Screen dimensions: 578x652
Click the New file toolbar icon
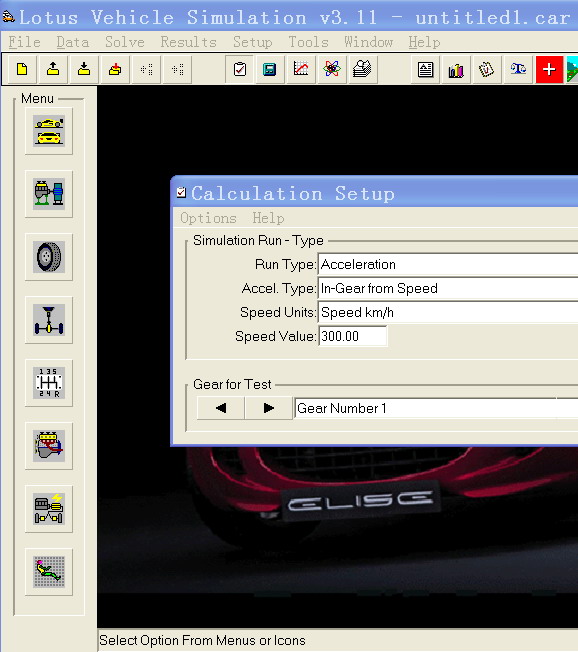[22, 69]
